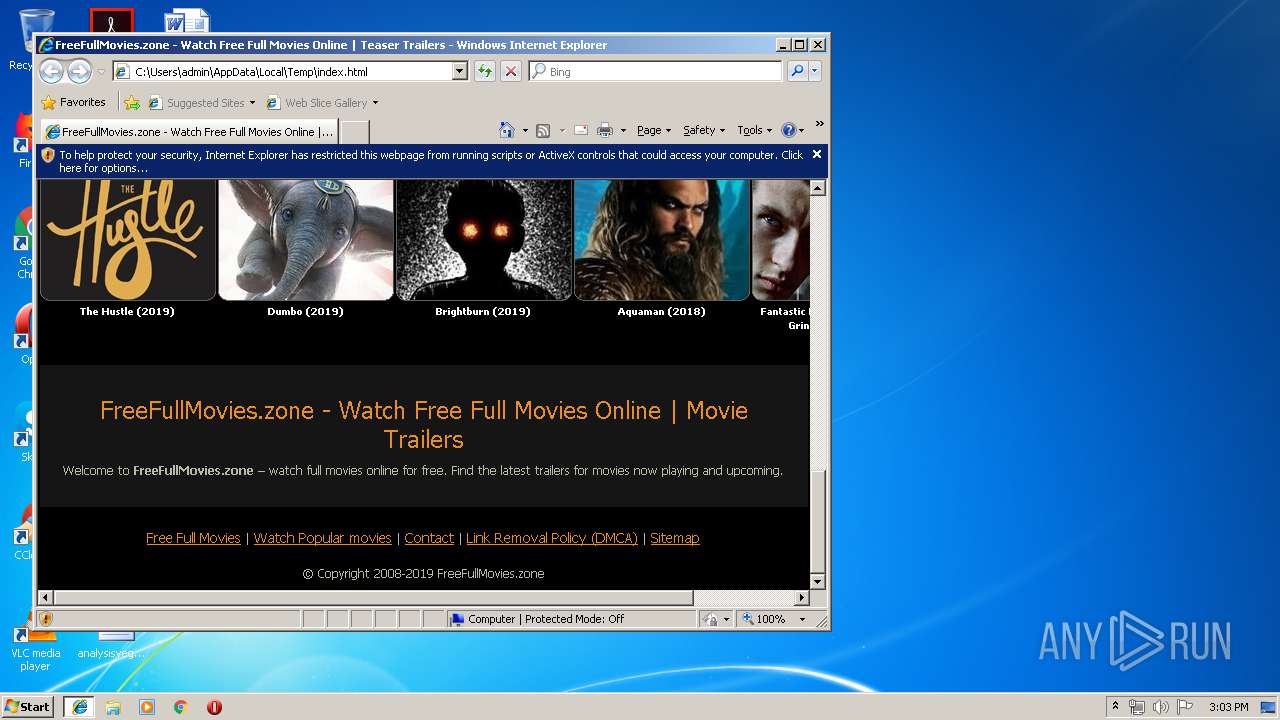Image resolution: width=1280 pixels, height=720 pixels.
Task: Open recent pages dropdown next to Forward
Action: tap(101, 72)
